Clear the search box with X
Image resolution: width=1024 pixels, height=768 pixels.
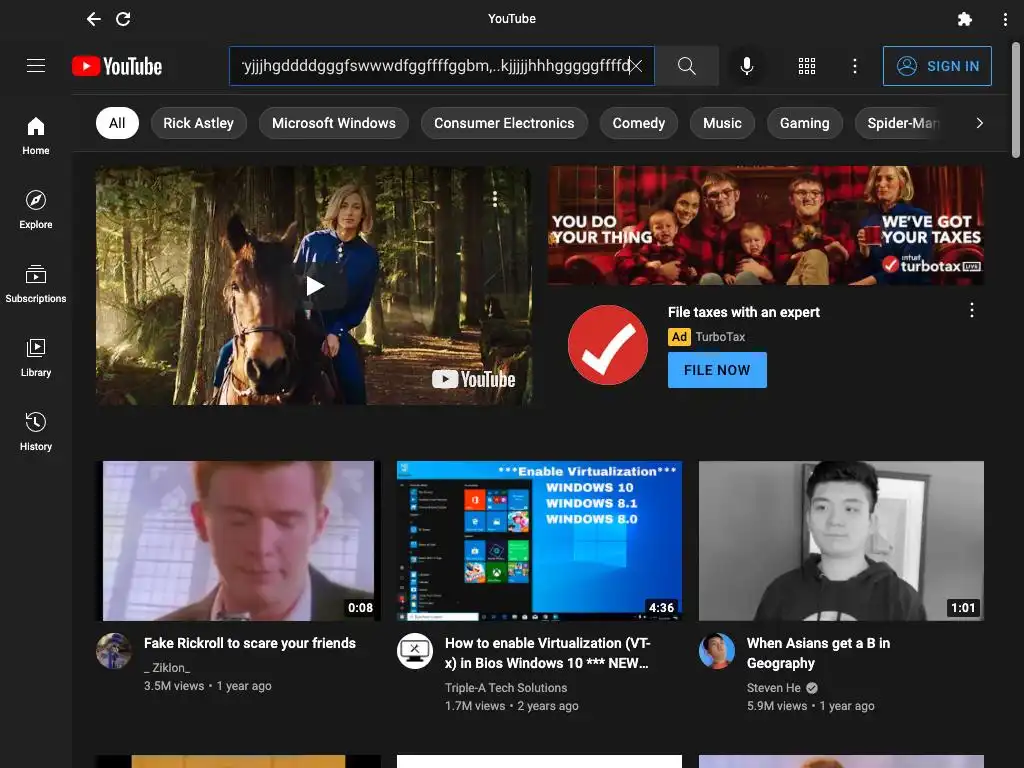pos(636,66)
